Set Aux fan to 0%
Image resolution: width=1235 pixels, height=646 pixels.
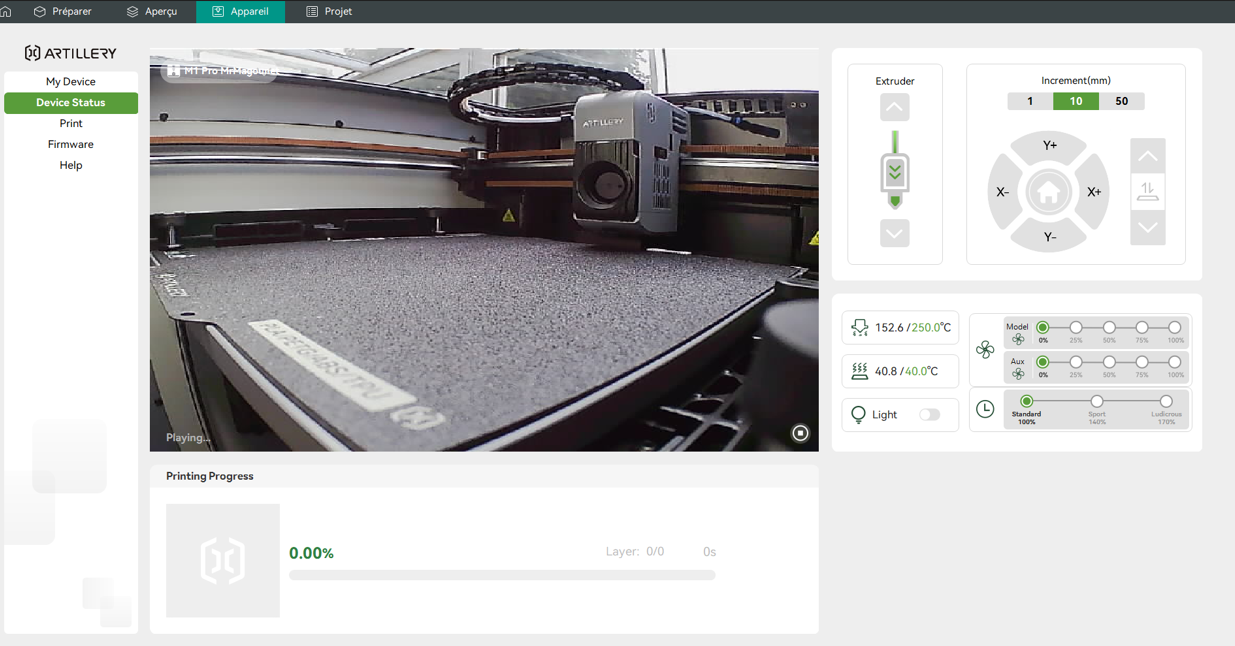[1043, 362]
